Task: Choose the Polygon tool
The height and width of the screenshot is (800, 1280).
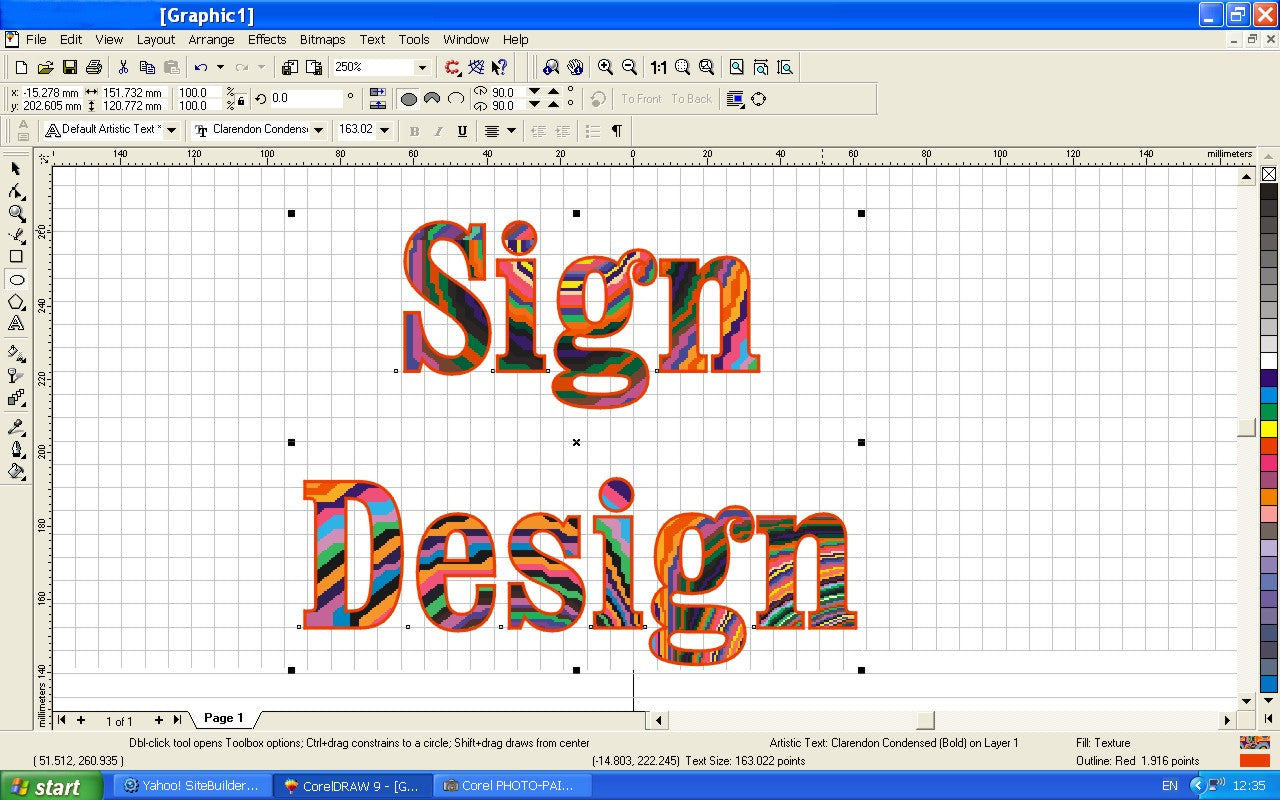Action: tap(16, 302)
